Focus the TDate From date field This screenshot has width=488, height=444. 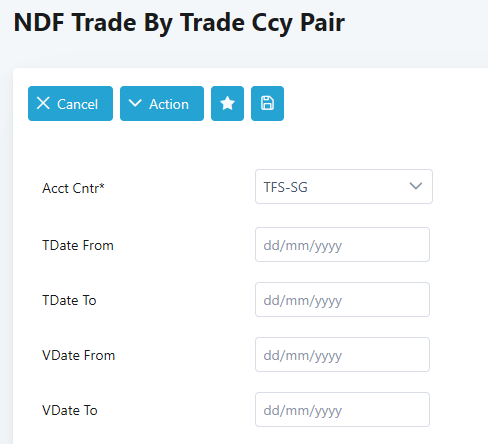pyautogui.click(x=342, y=245)
